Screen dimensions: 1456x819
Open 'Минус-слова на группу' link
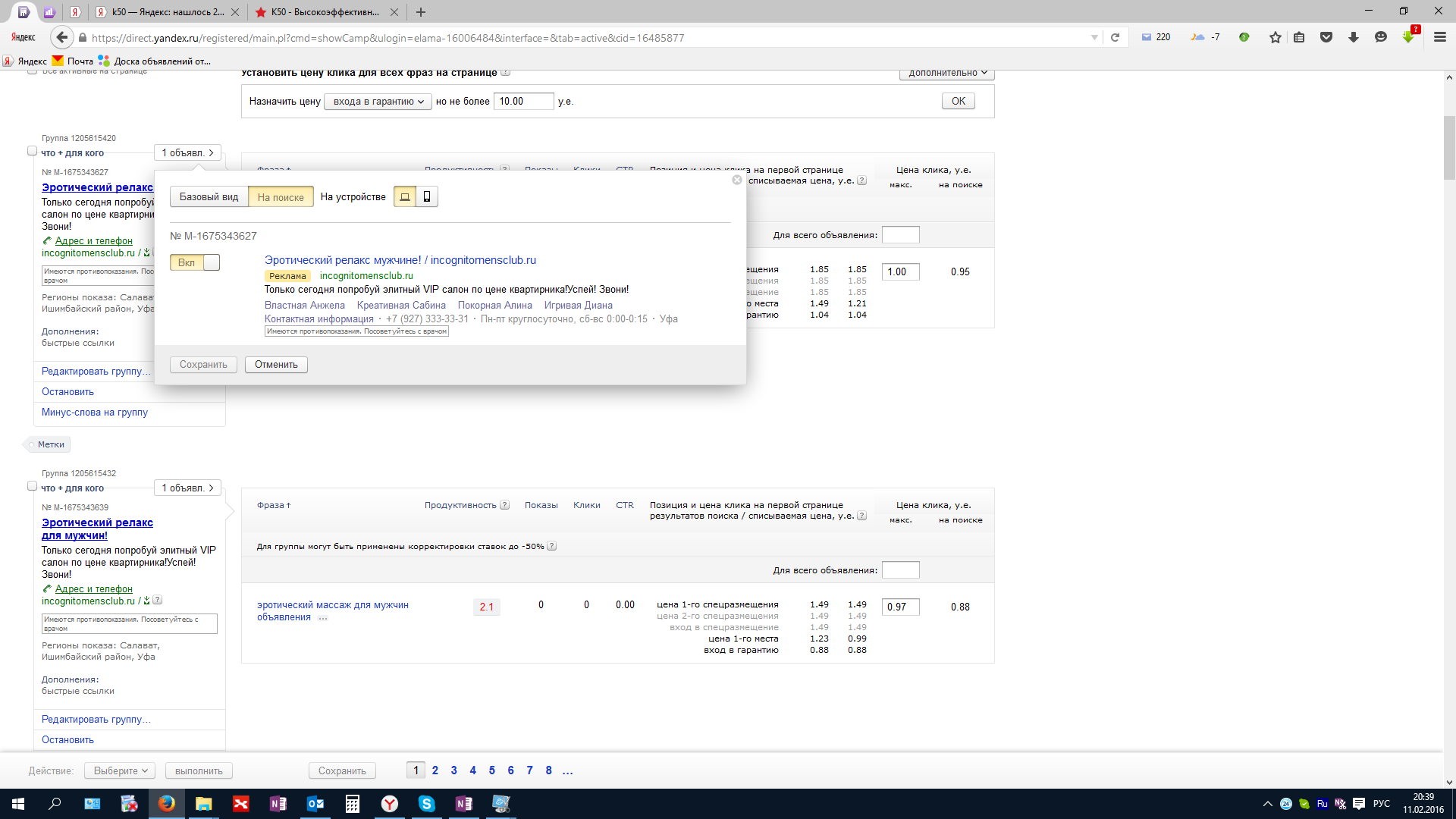95,413
